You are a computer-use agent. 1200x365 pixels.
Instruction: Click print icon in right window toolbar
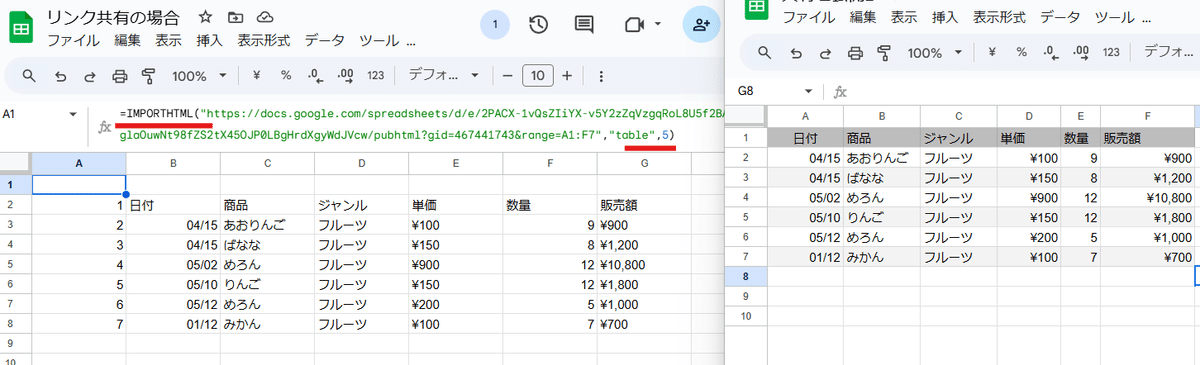coord(856,53)
